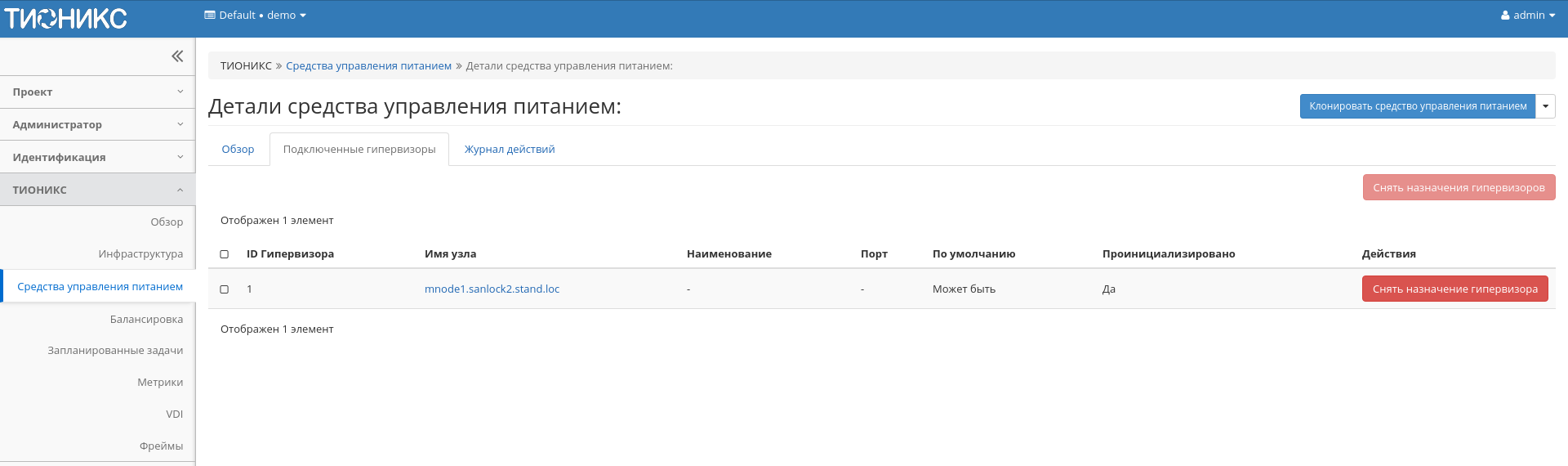Expand the Администратор sidebar section
This screenshot has width=1568, height=466.
[97, 125]
